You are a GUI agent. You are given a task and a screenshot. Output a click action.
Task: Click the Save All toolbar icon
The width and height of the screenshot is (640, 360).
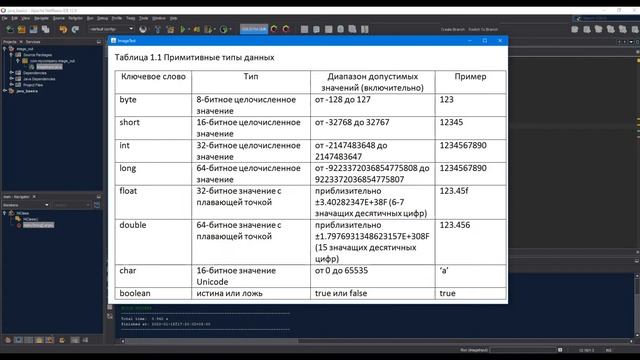click(46, 29)
